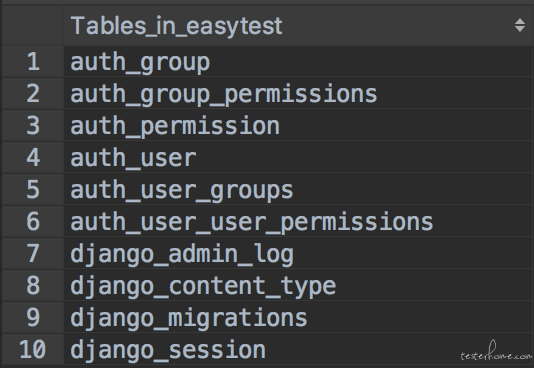Select the auth_user_groups cell
Image resolution: width=534 pixels, height=368 pixels.
tap(297, 190)
